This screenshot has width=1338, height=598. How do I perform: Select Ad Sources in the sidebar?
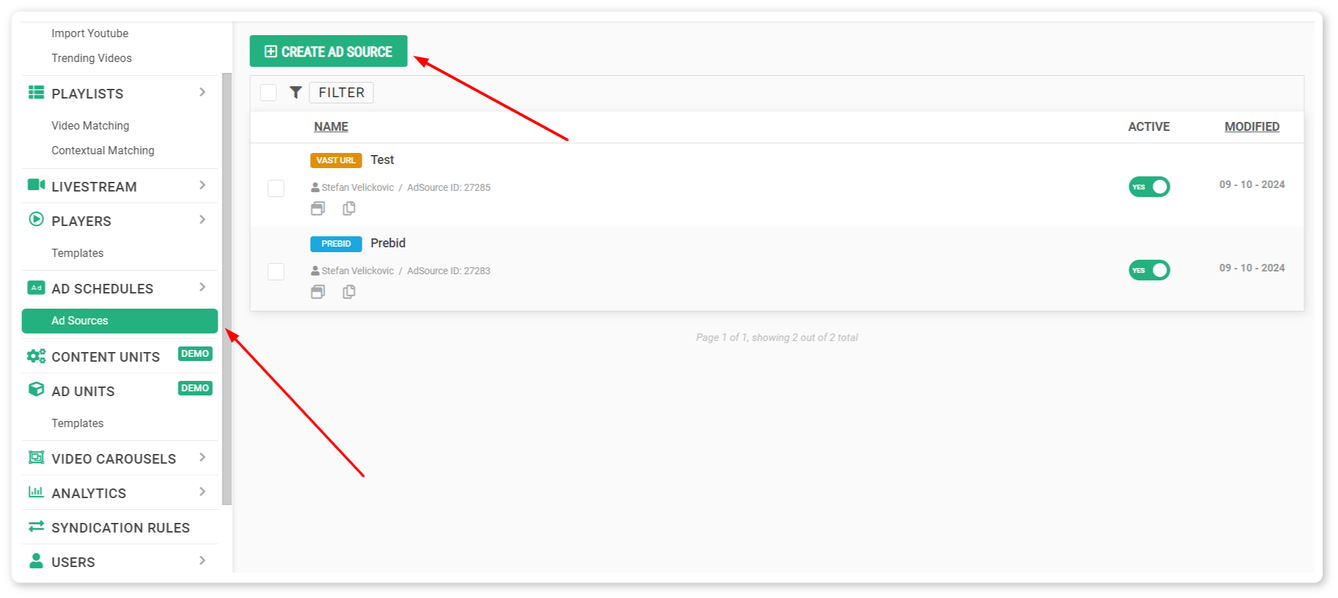tap(119, 321)
